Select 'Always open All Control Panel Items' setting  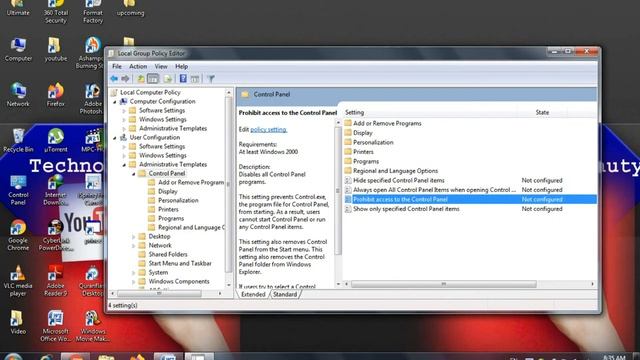click(470, 190)
